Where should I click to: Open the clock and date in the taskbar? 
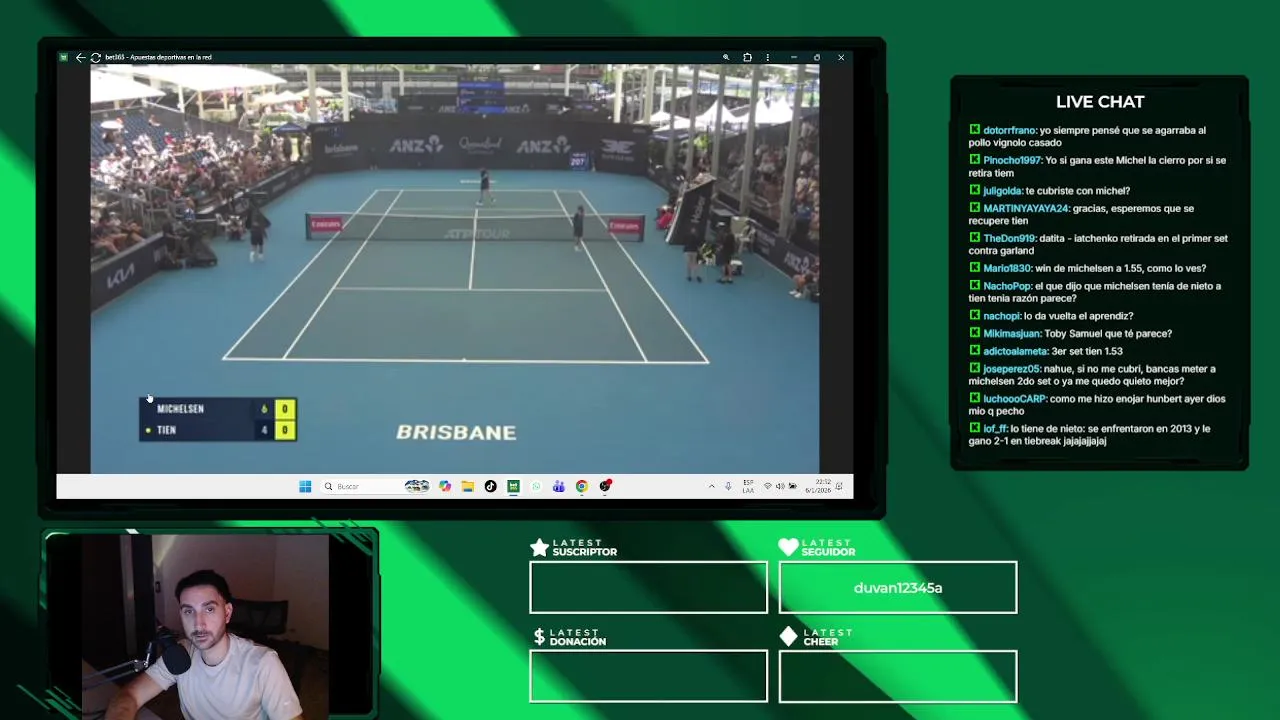pyautogui.click(x=817, y=487)
